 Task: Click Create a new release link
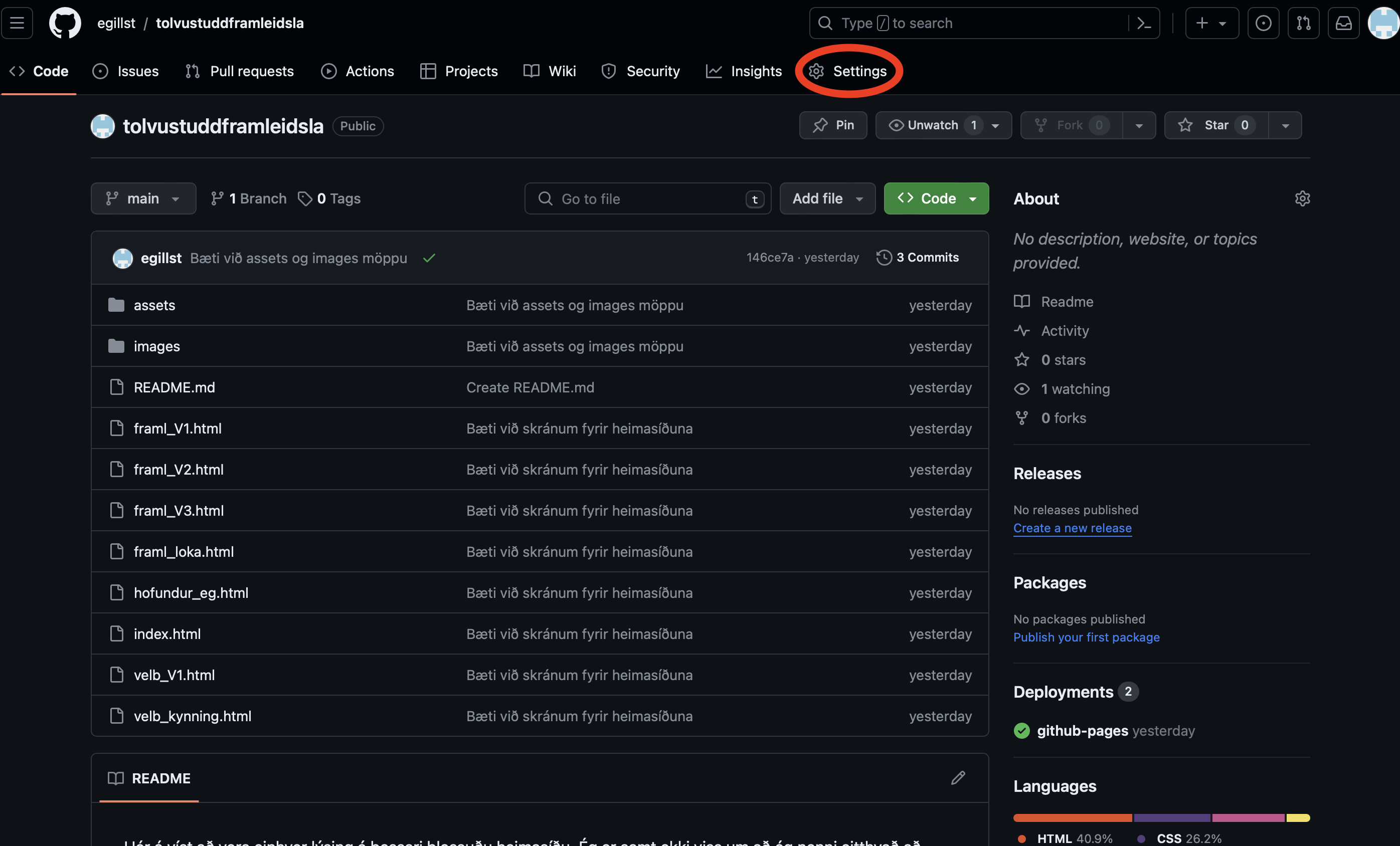[1072, 528]
